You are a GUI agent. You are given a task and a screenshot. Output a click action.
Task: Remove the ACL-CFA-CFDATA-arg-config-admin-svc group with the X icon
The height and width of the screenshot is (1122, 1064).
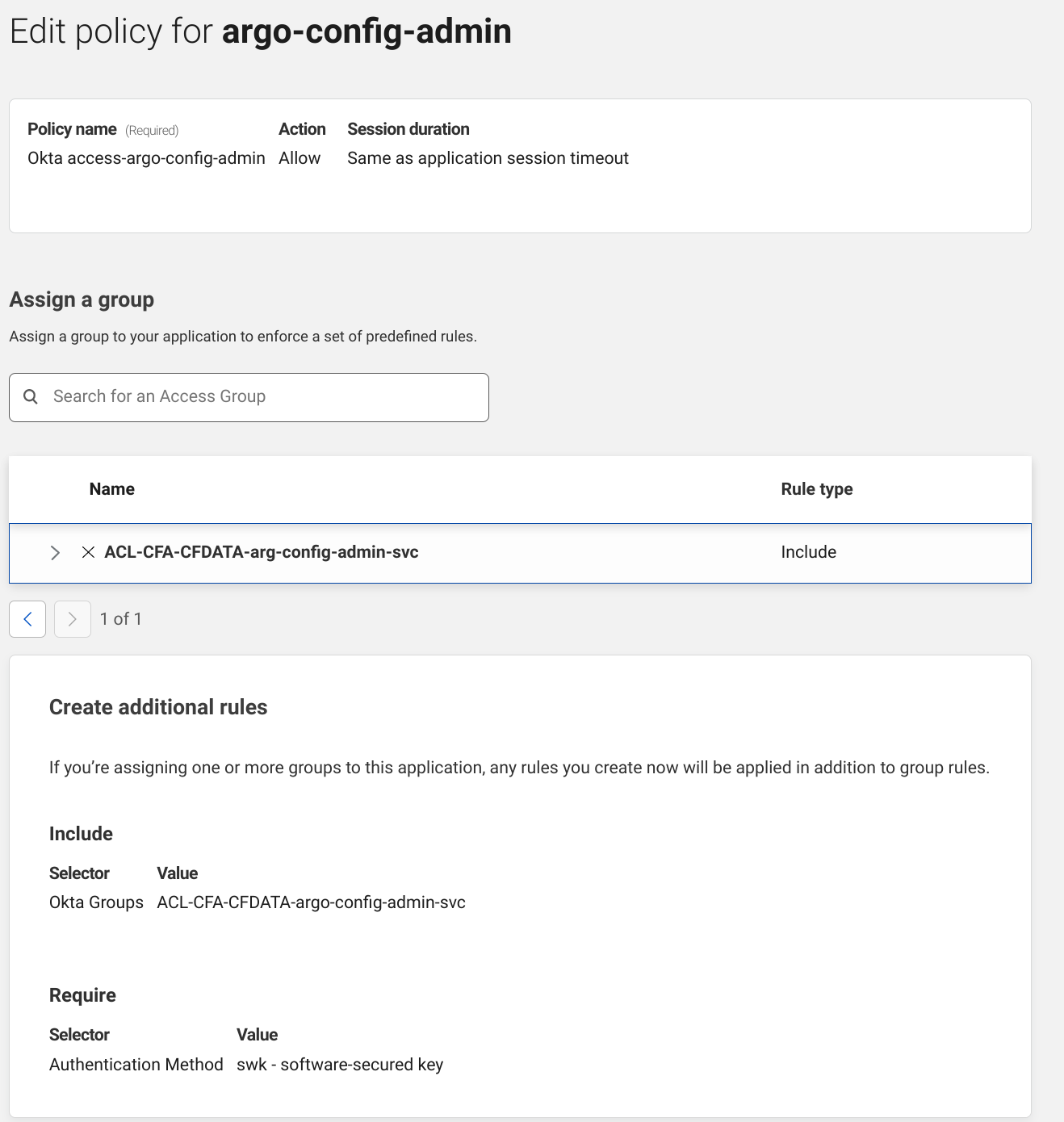[x=89, y=552]
